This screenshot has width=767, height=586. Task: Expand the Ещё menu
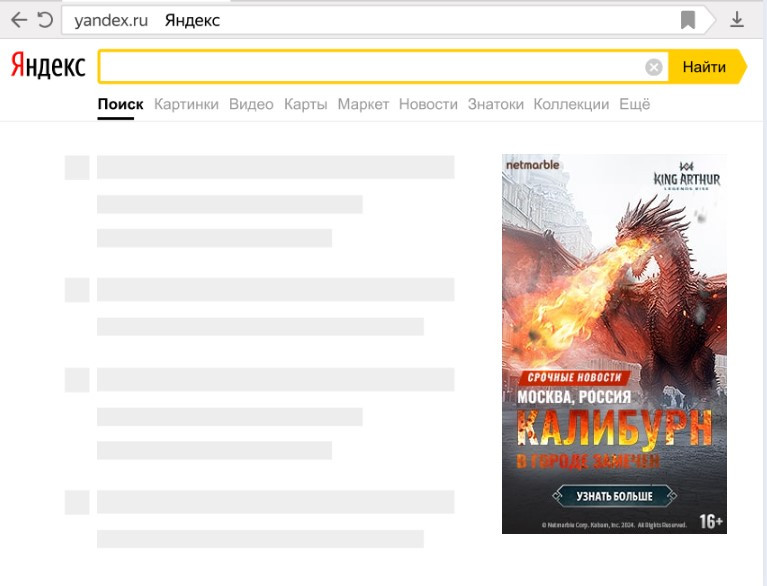click(x=634, y=104)
